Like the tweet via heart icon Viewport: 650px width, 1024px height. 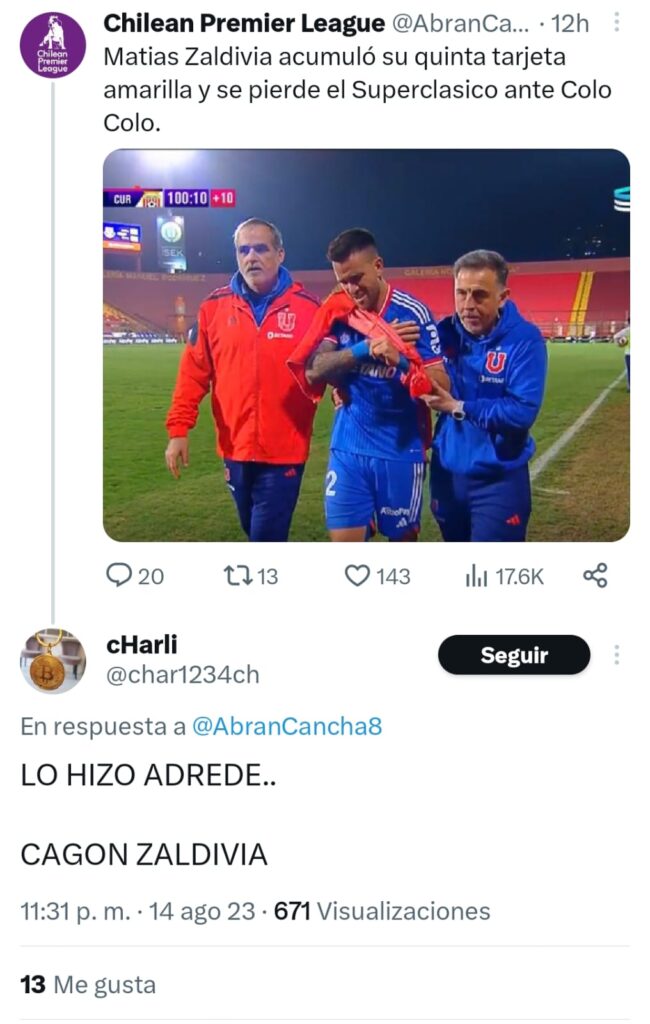pos(357,576)
